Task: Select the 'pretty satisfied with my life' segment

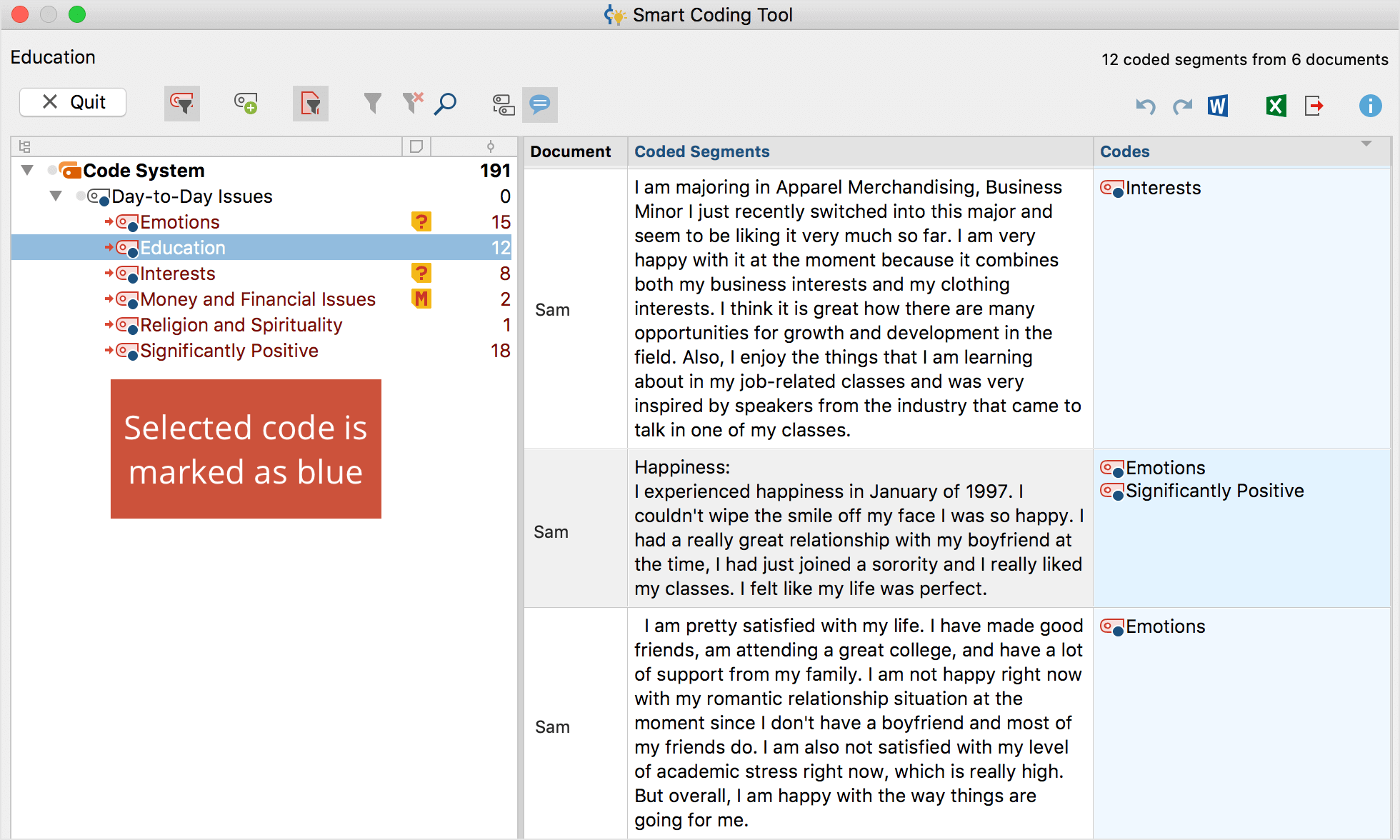Action: click(859, 723)
